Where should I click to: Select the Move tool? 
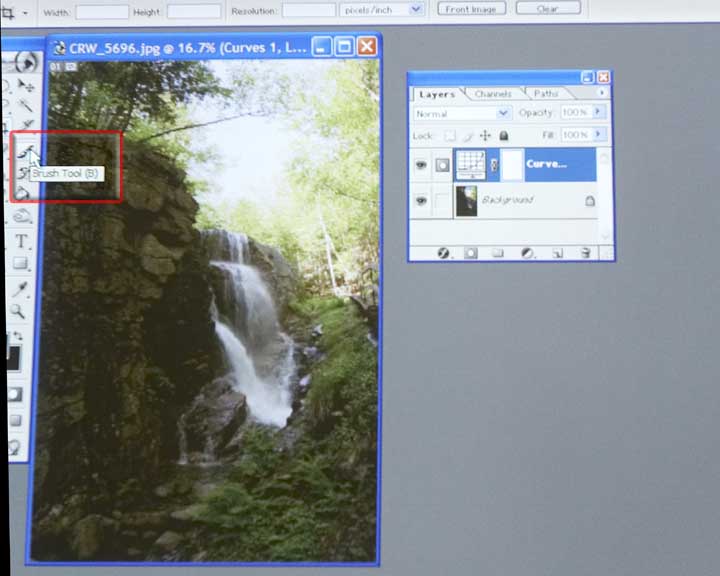[x=26, y=85]
